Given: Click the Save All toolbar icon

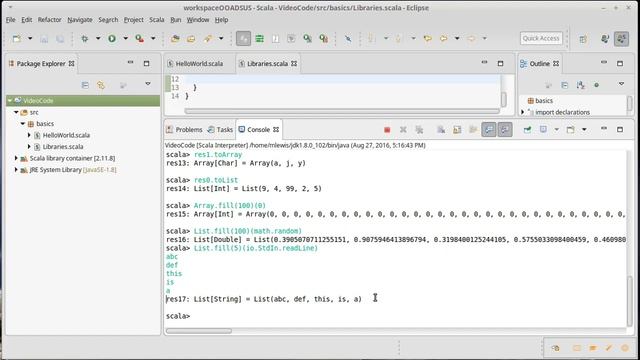Looking at the screenshot, I should pyautogui.click(x=60, y=38).
